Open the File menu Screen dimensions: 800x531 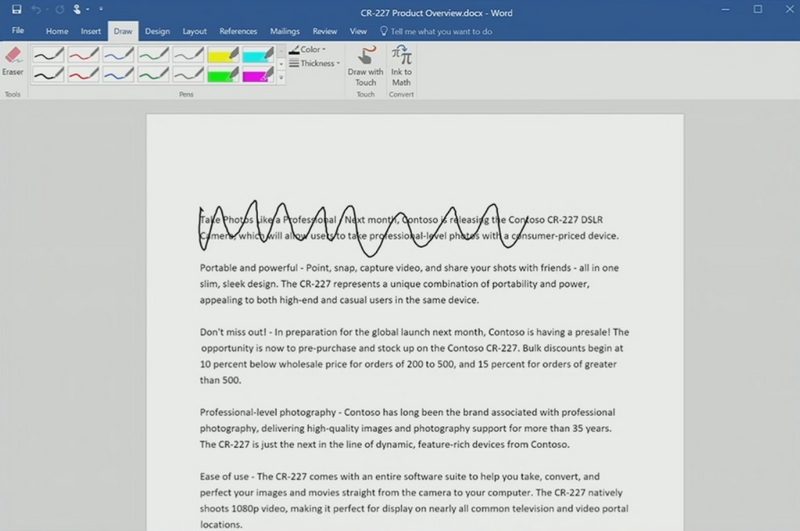pyautogui.click(x=17, y=31)
